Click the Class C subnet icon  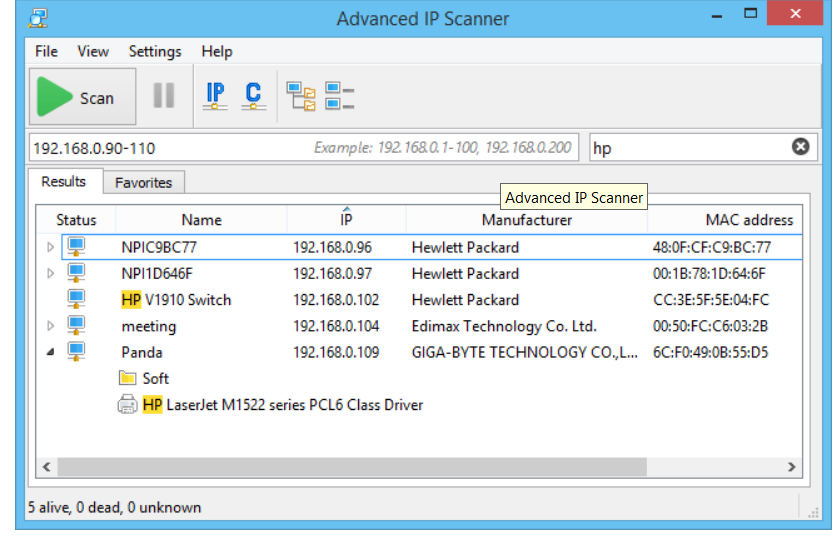[x=253, y=96]
